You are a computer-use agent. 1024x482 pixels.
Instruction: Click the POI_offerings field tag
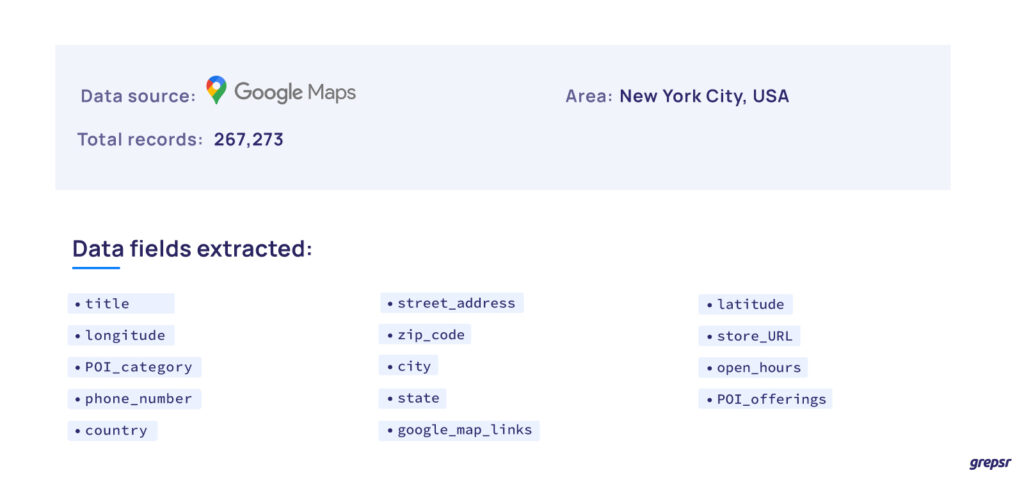click(765, 399)
